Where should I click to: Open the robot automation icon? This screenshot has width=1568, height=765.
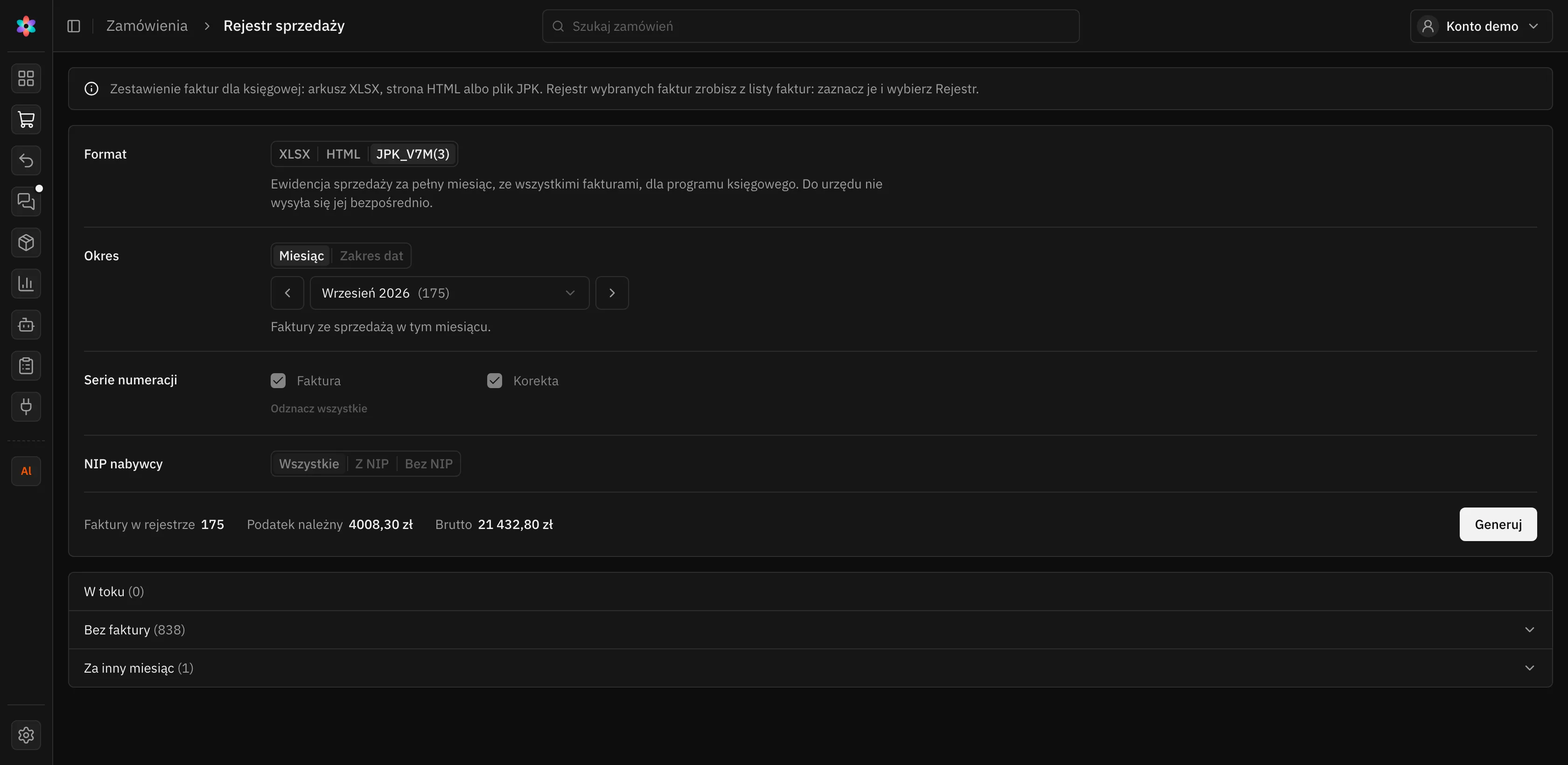click(26, 325)
